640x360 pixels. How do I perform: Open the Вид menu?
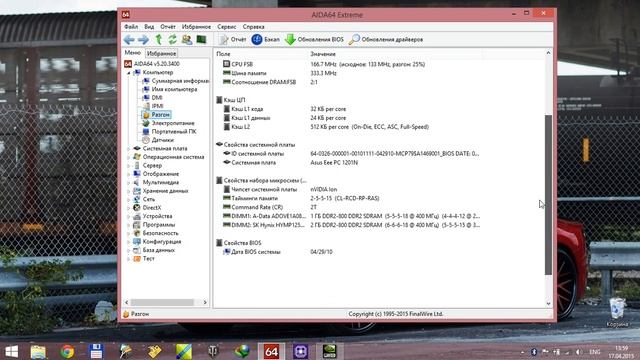(149, 27)
